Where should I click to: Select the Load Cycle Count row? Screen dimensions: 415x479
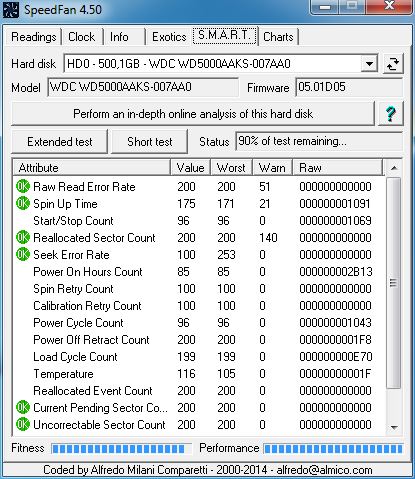pos(199,356)
